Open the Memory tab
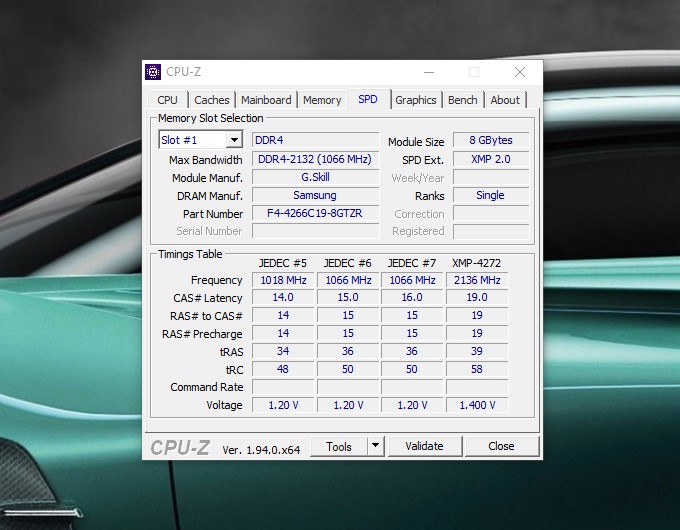Screen dimensions: 680x530 pyautogui.click(x=322, y=100)
